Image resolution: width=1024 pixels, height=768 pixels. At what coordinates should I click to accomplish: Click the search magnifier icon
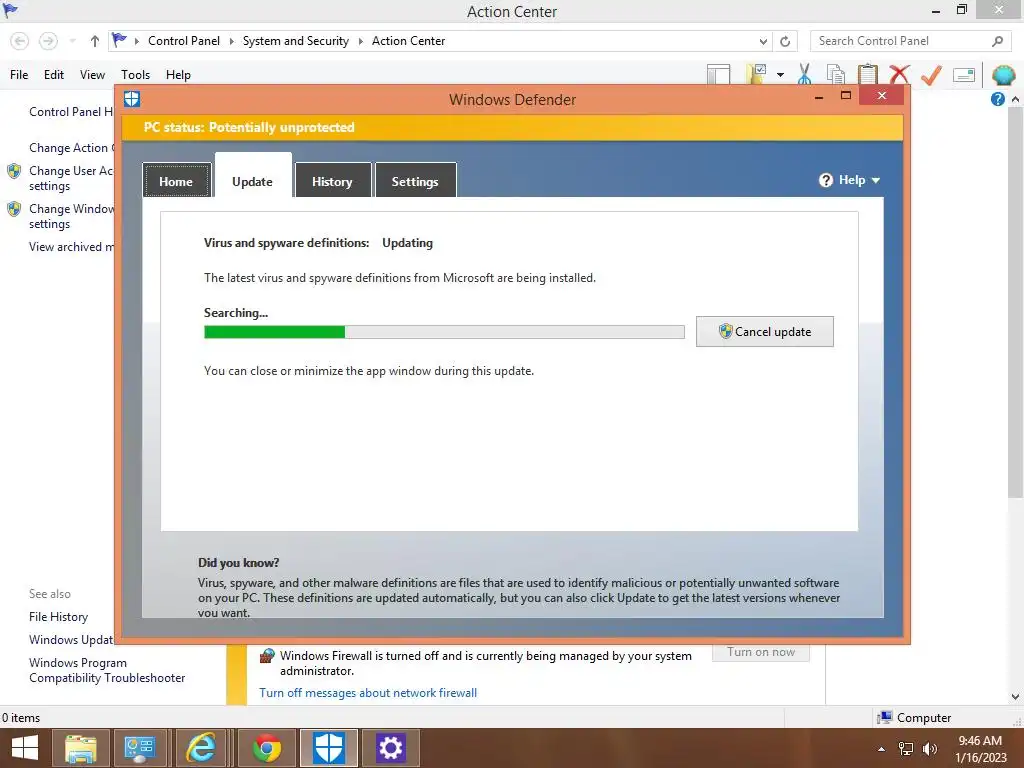[x=997, y=41]
